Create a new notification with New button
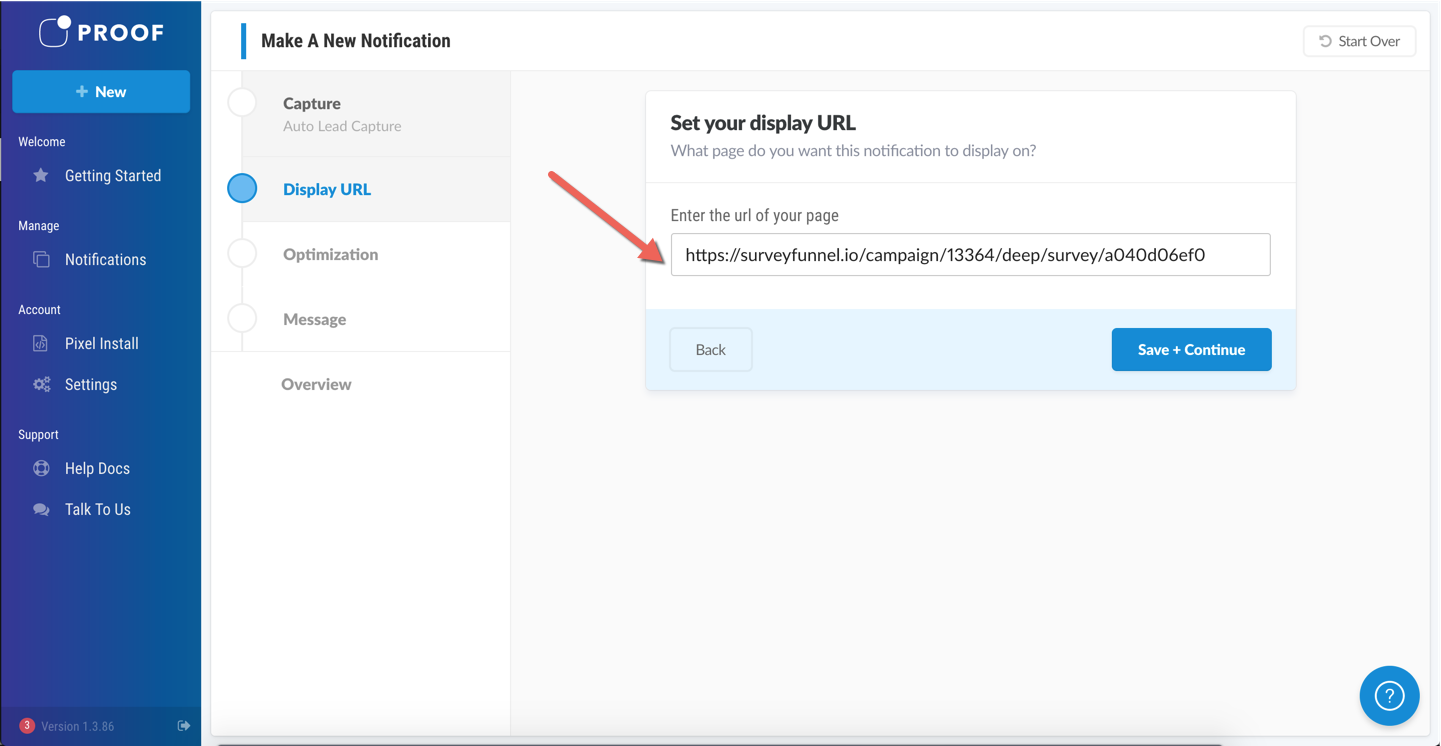 [x=101, y=92]
